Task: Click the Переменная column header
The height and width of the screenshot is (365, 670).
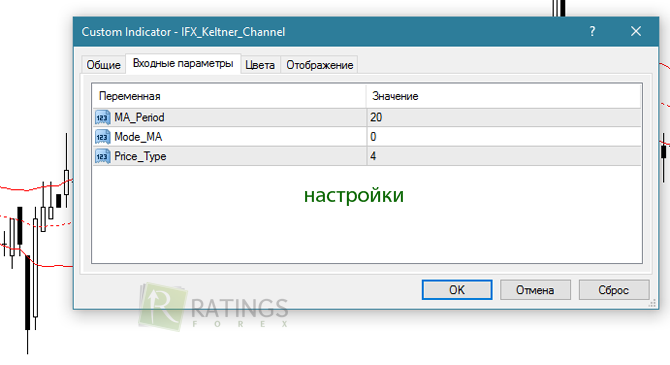Action: tap(229, 96)
